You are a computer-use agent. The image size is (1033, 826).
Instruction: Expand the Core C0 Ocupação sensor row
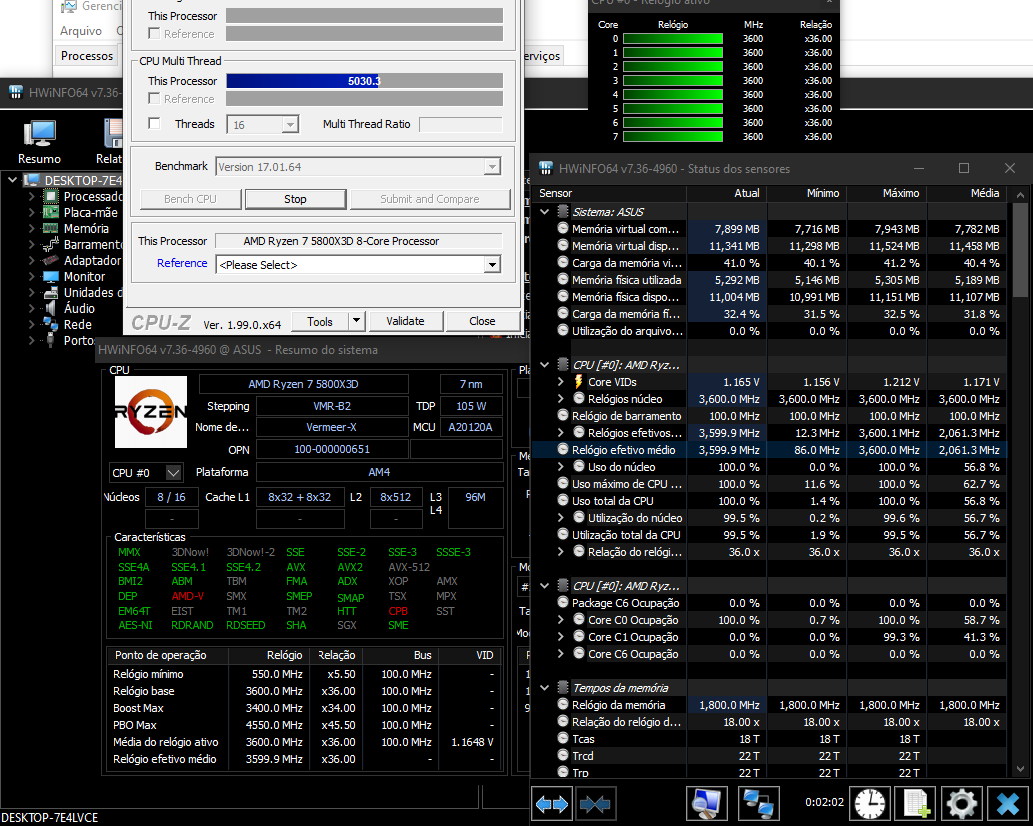[x=561, y=620]
